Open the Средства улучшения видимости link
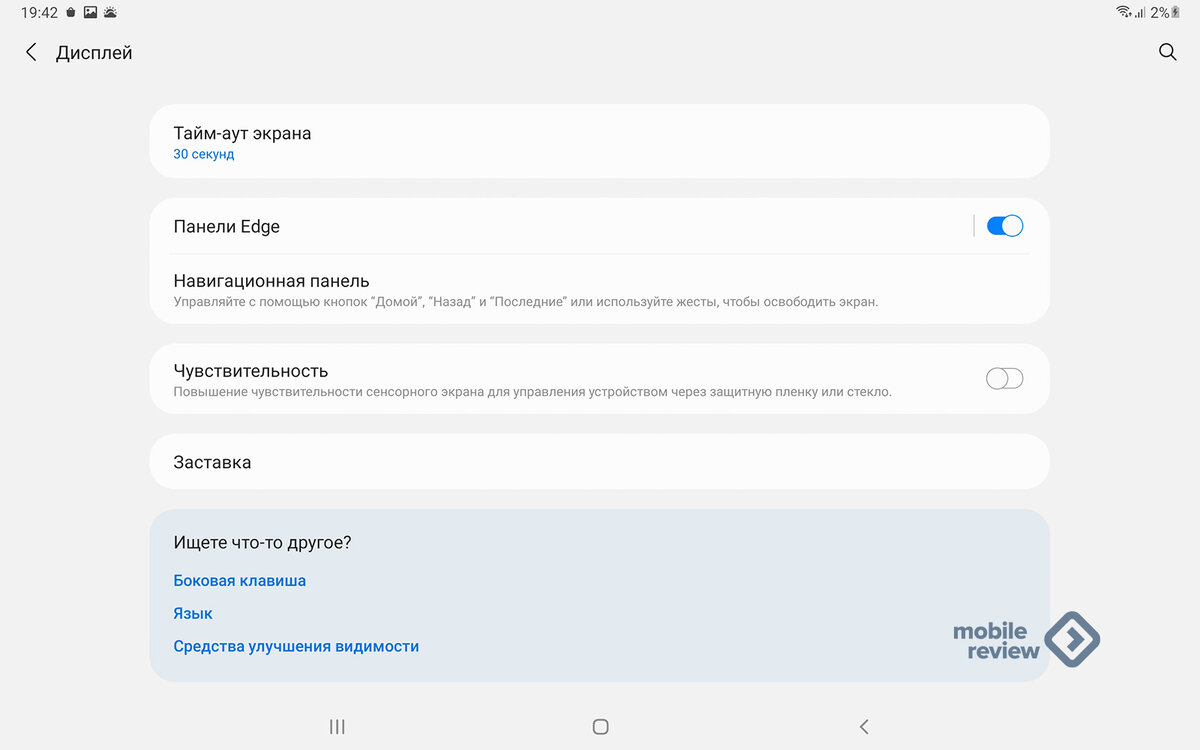 pyautogui.click(x=296, y=646)
